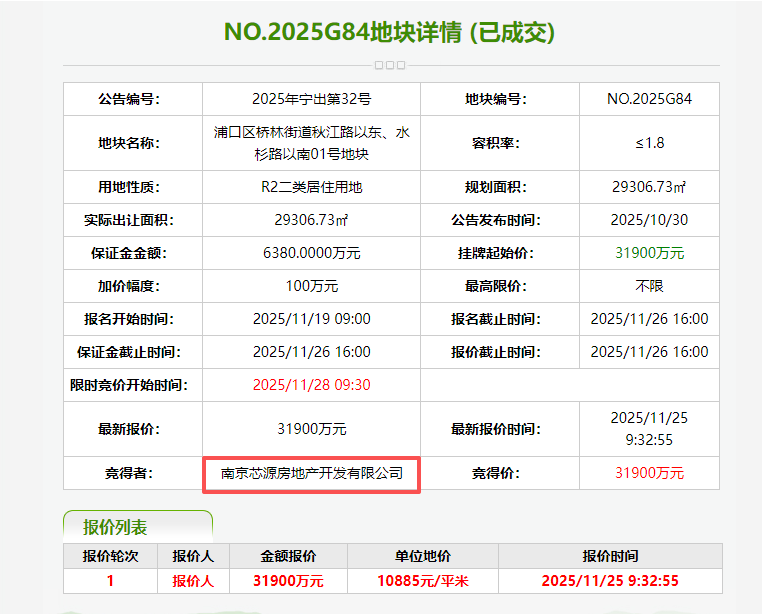This screenshot has width=762, height=614.
Task: Click the red 报价人 entry in round 1
Action: tap(193, 581)
